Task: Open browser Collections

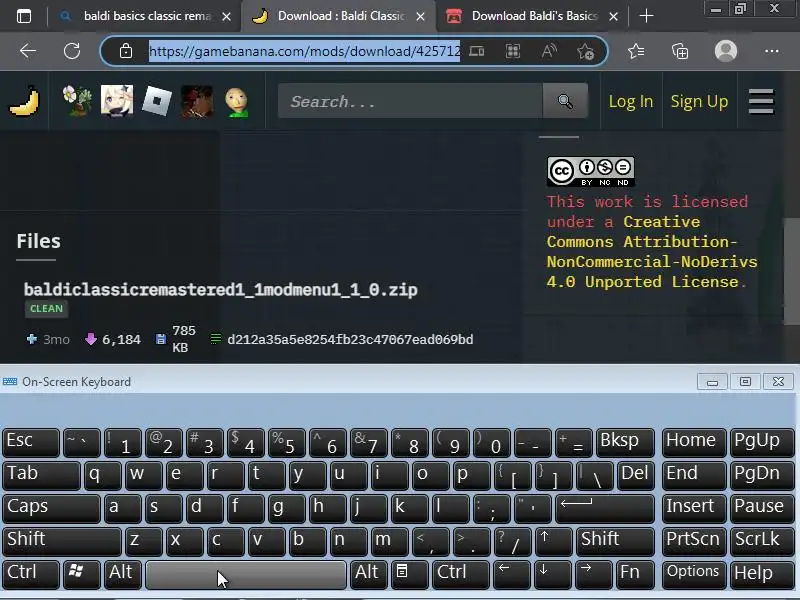Action: pyautogui.click(x=680, y=51)
